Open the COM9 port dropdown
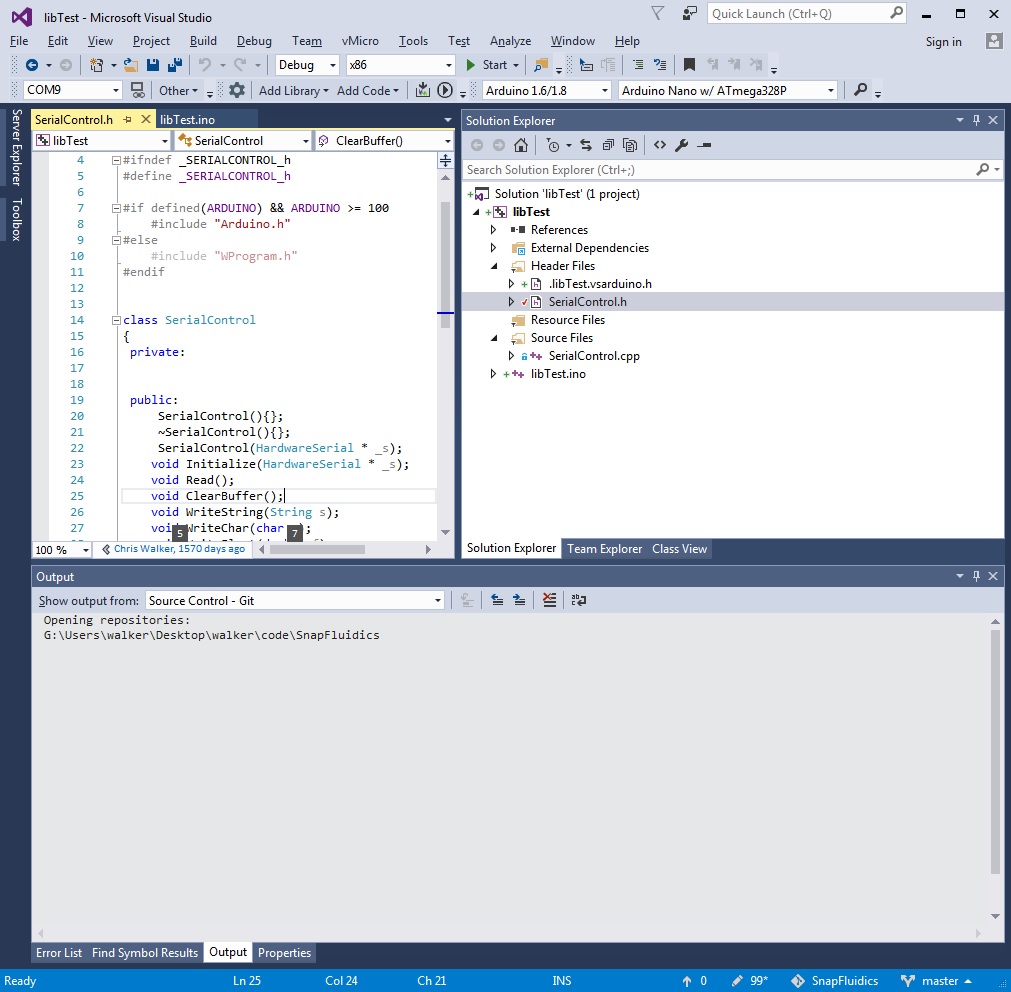 click(72, 90)
